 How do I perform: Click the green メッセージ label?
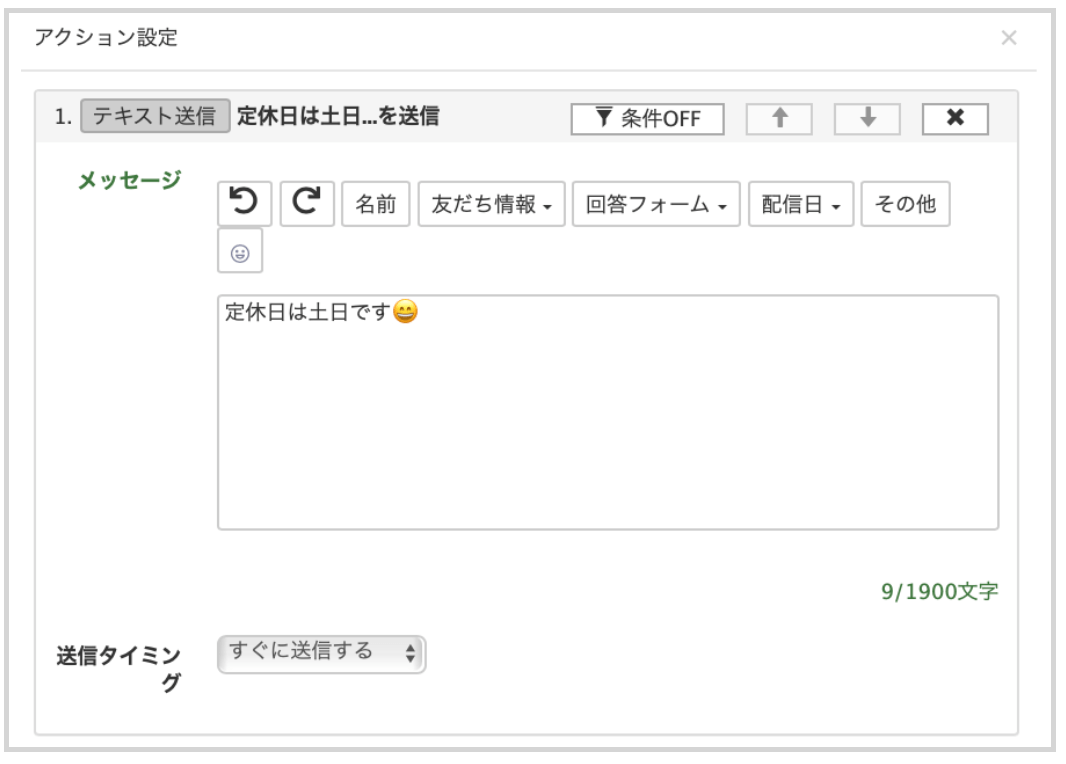(132, 179)
